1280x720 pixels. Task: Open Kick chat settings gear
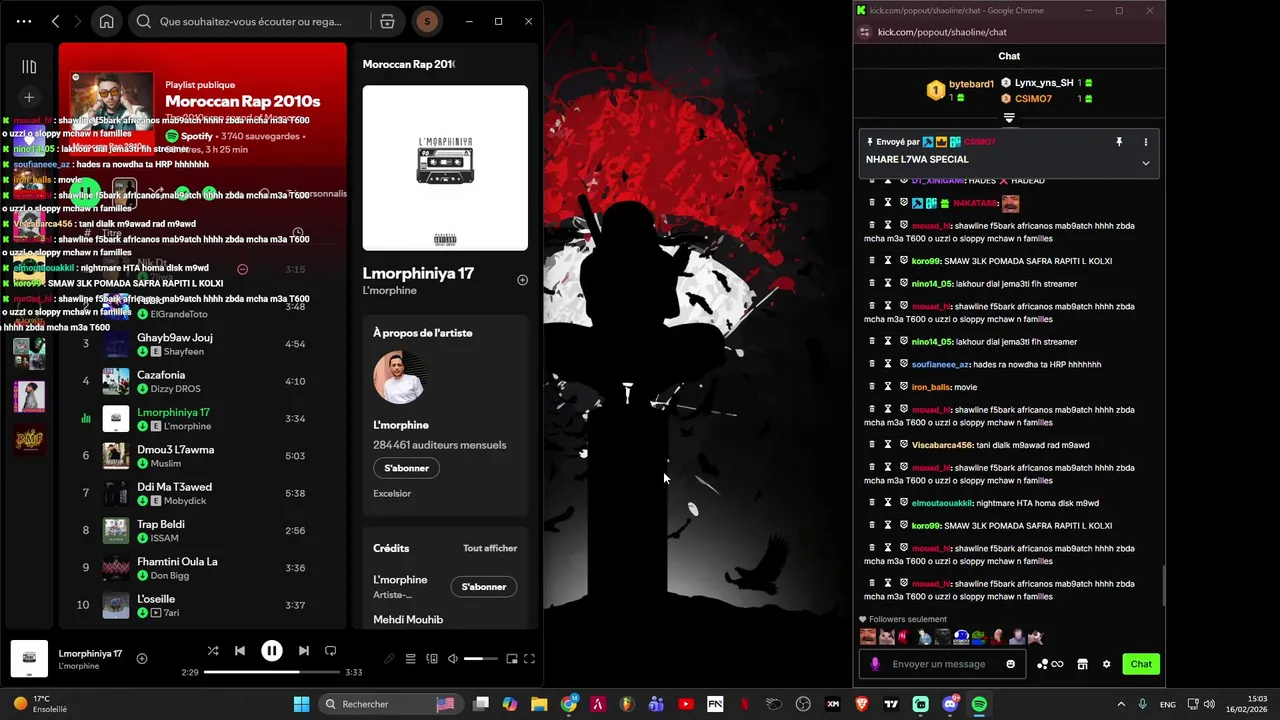click(x=1106, y=664)
